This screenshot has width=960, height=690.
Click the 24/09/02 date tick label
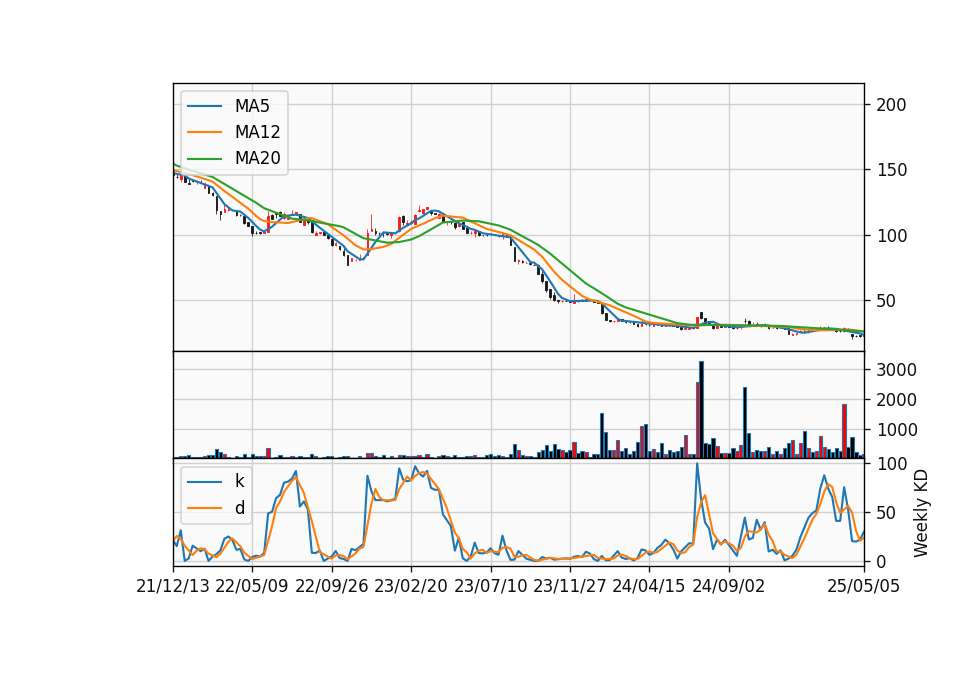(x=729, y=587)
